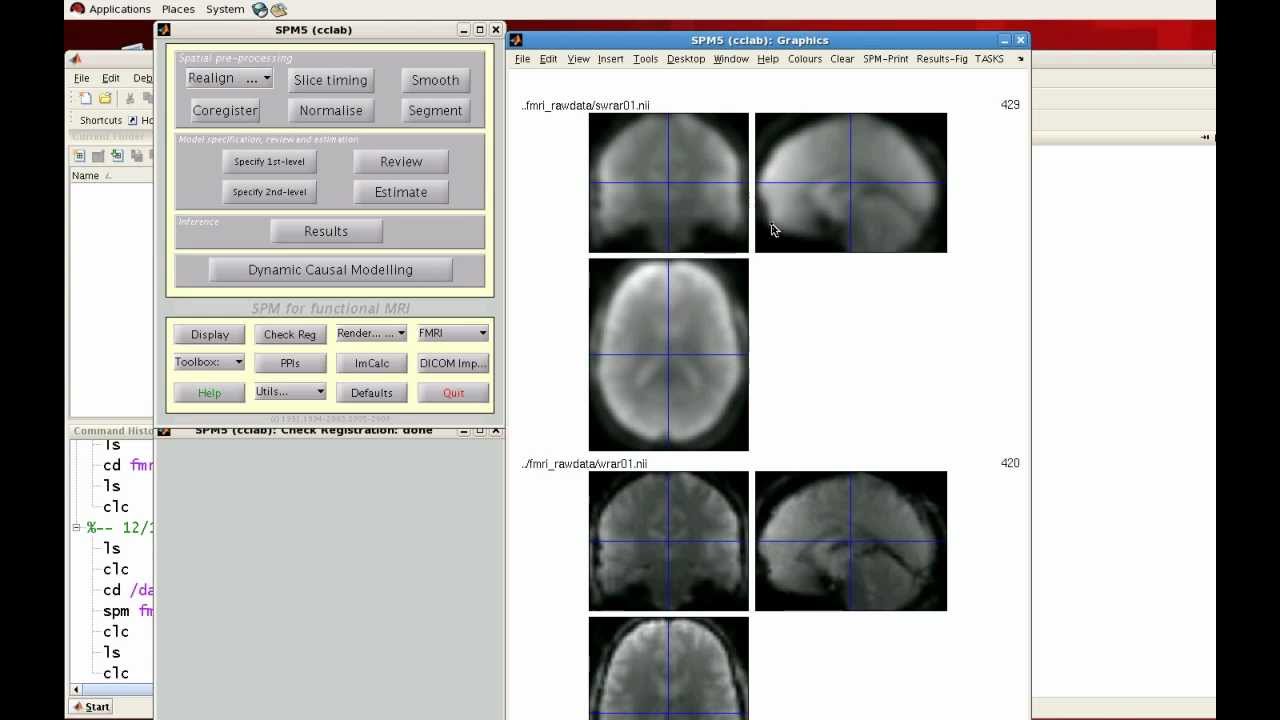The width and height of the screenshot is (1280, 720).
Task: Click the Review button
Action: click(401, 161)
